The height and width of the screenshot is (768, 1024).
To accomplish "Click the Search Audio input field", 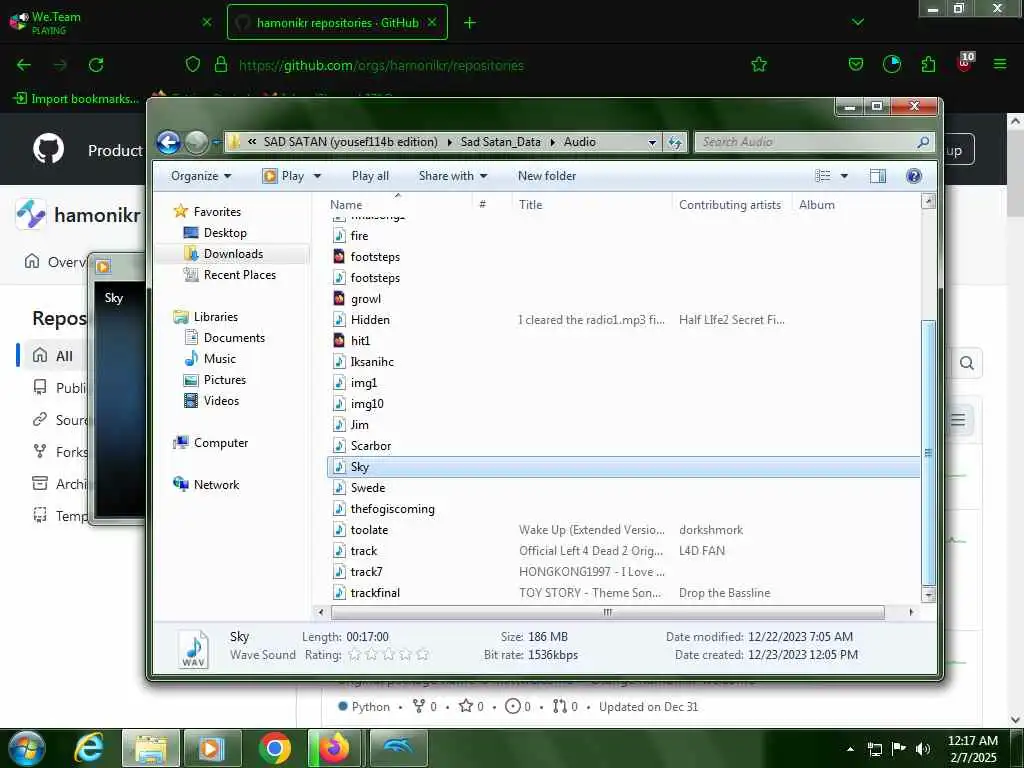I will click(x=814, y=142).
